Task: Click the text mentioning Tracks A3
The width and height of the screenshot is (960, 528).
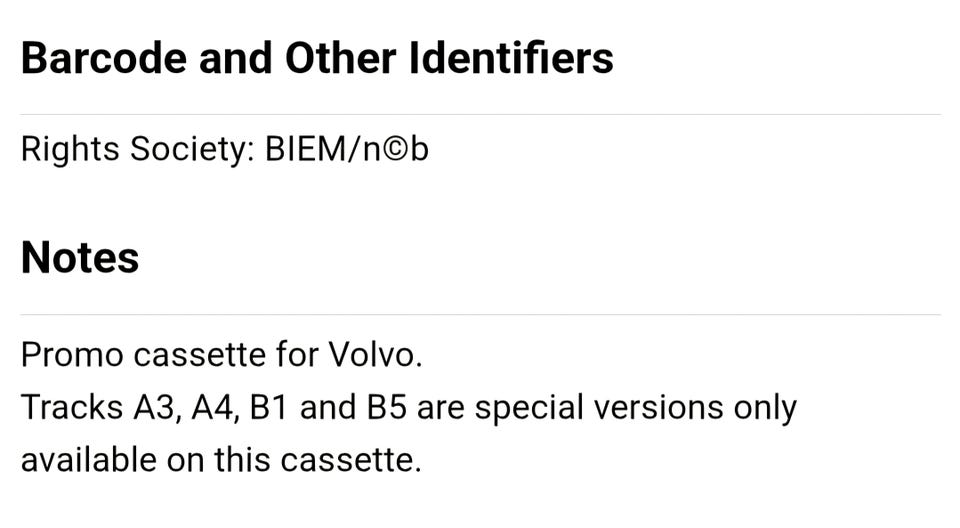Action: click(101, 407)
